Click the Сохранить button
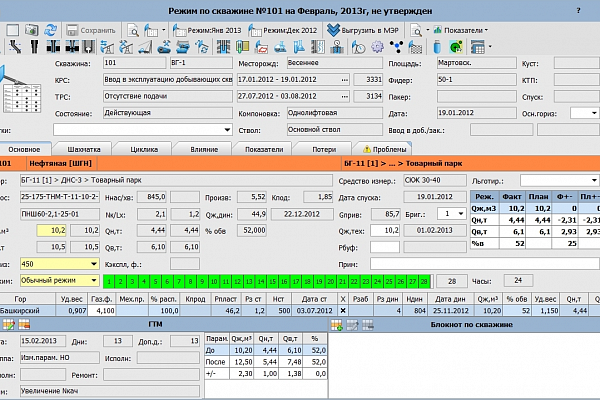The height and width of the screenshot is (400, 600). 91,30
